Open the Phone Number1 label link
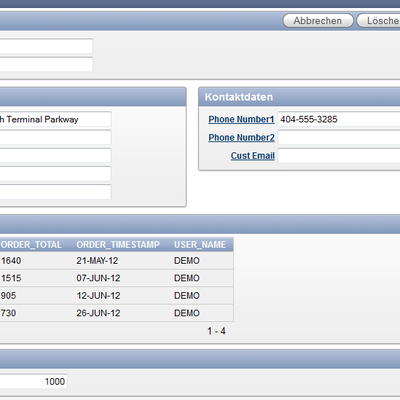The height and width of the screenshot is (400, 400). click(x=241, y=119)
